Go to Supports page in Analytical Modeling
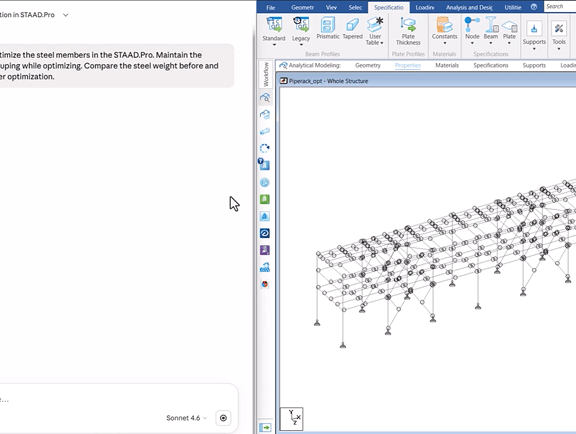The height and width of the screenshot is (434, 576). 534,65
